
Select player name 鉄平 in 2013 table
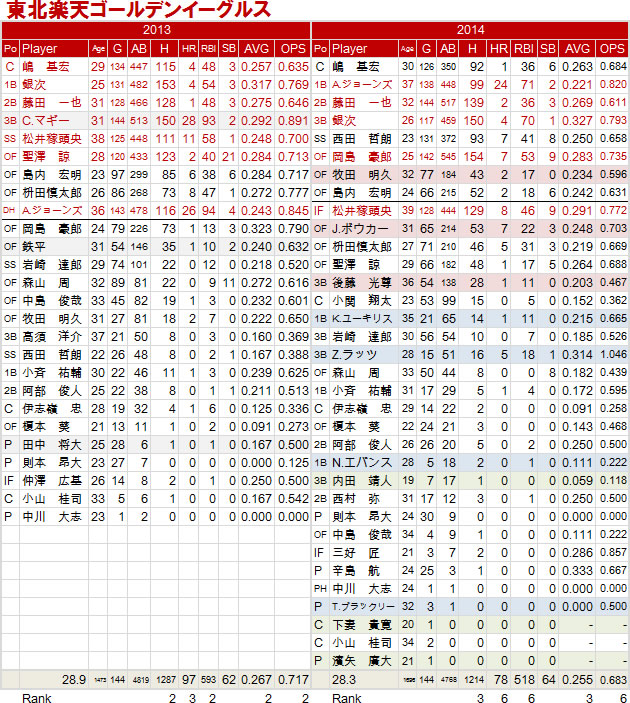point(34,247)
